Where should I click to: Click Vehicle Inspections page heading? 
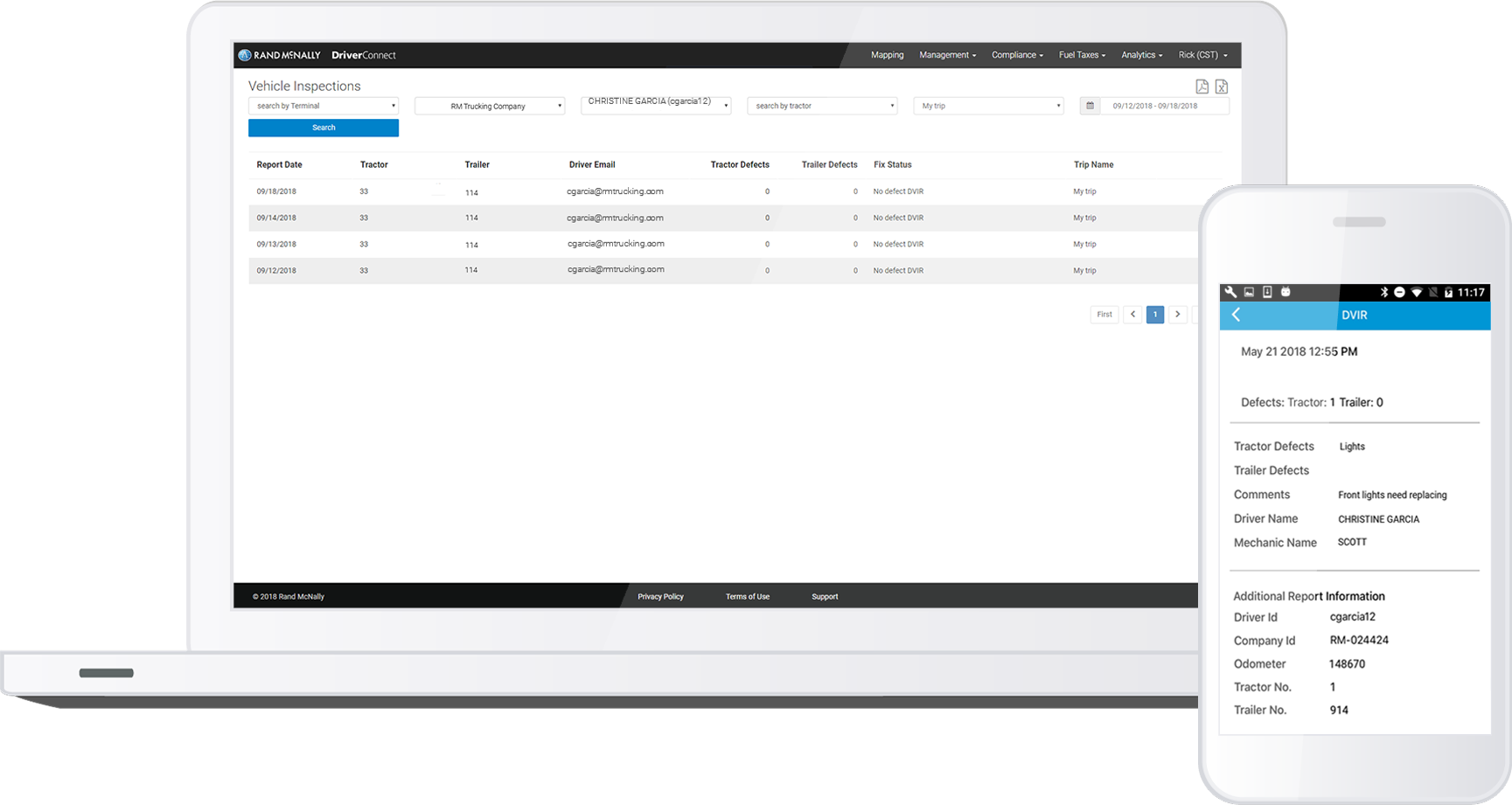[x=304, y=86]
